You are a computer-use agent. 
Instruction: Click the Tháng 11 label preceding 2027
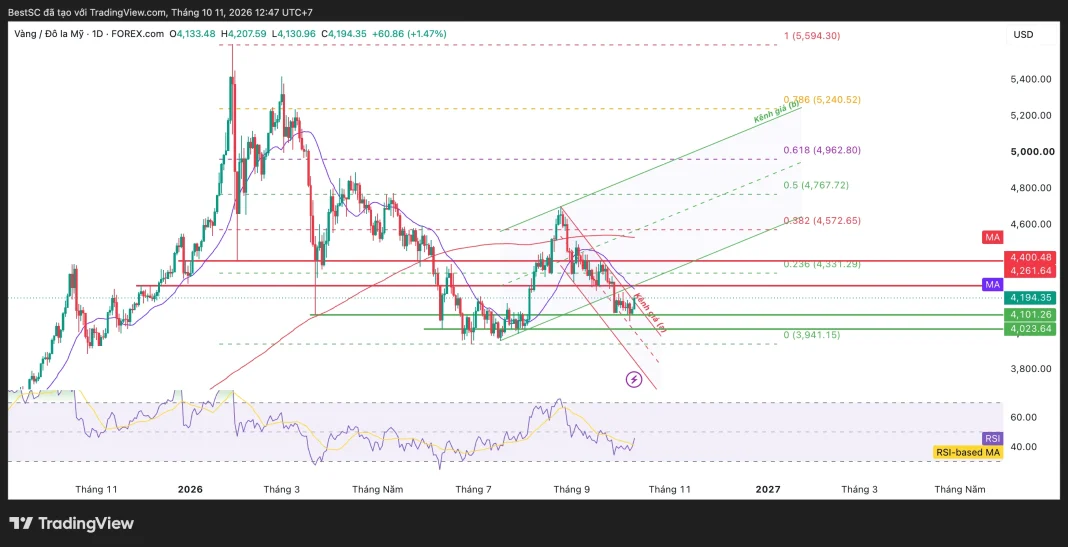[x=670, y=489]
